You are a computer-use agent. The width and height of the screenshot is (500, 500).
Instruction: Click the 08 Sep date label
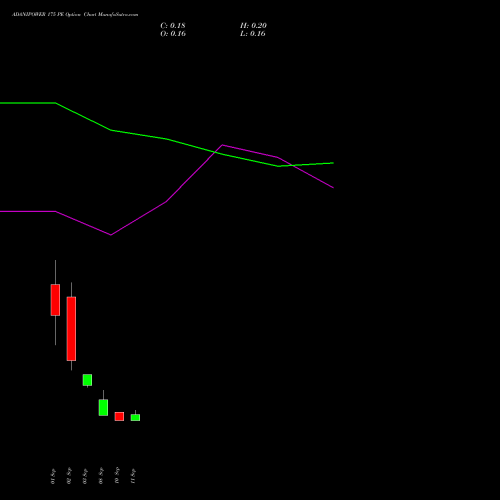101,476
